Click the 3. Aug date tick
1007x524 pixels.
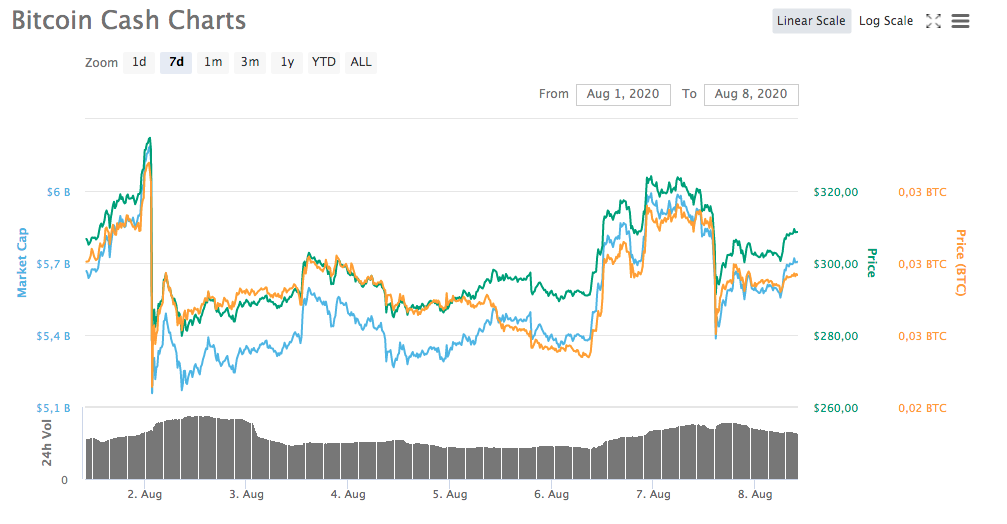click(x=247, y=494)
